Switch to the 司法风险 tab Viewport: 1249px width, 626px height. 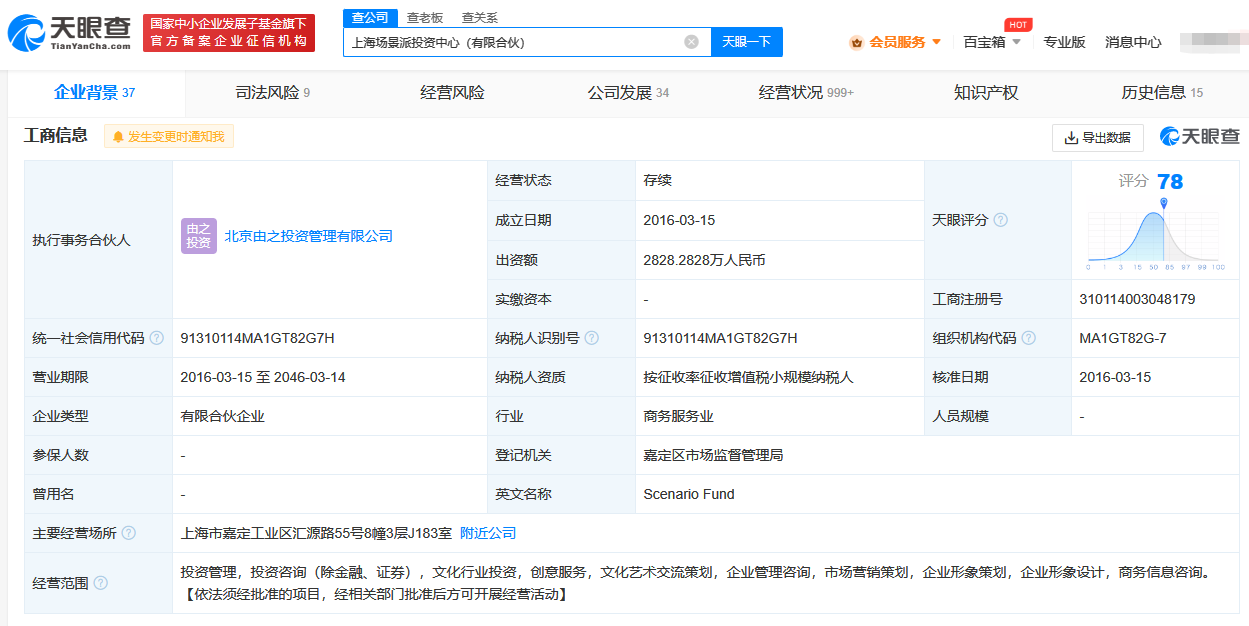[273, 93]
